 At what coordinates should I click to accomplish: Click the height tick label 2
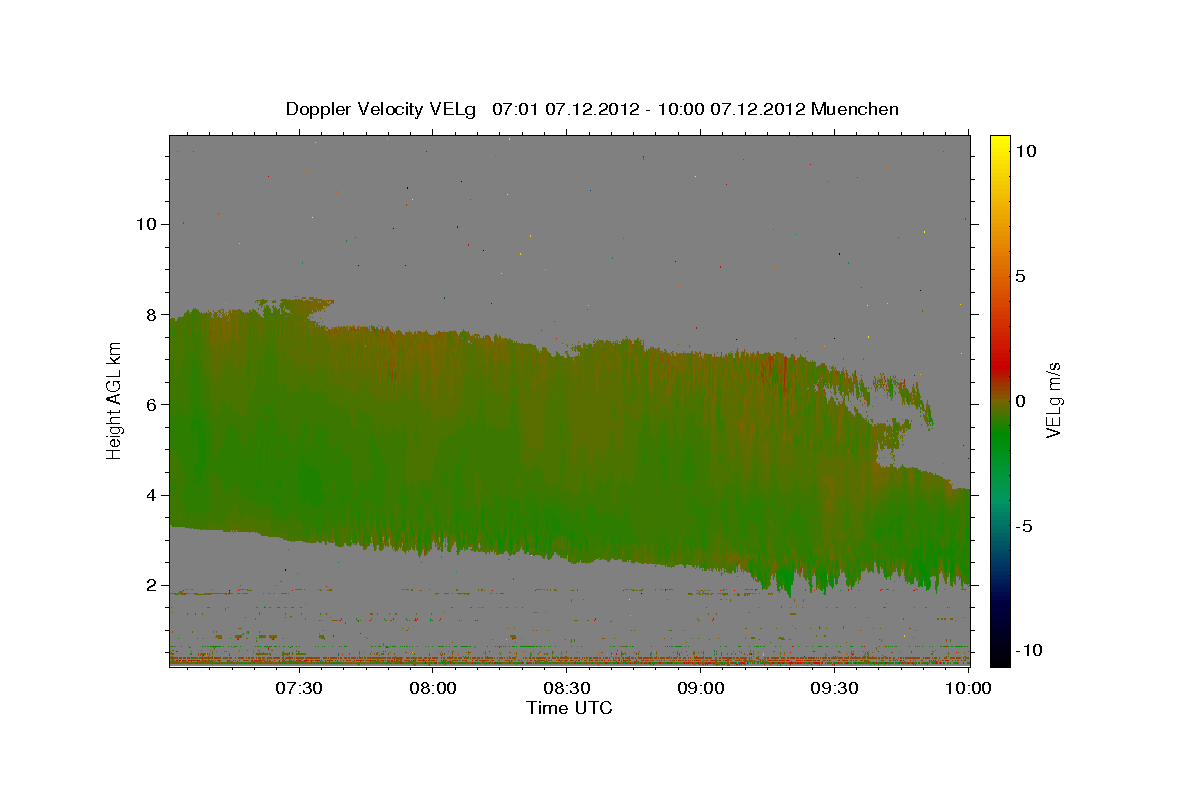150,585
